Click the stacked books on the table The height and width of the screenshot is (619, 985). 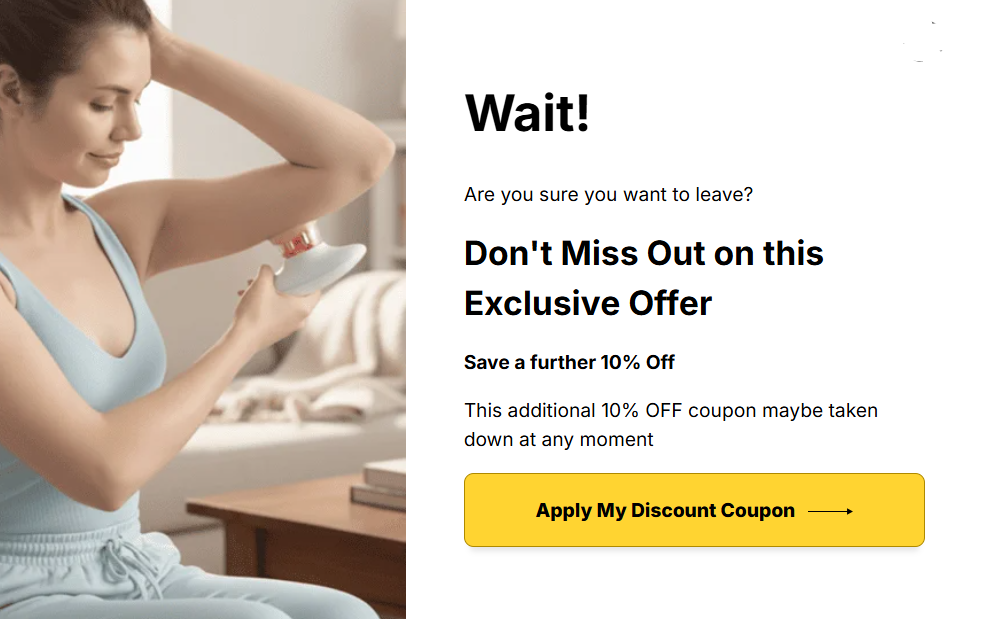[x=380, y=484]
